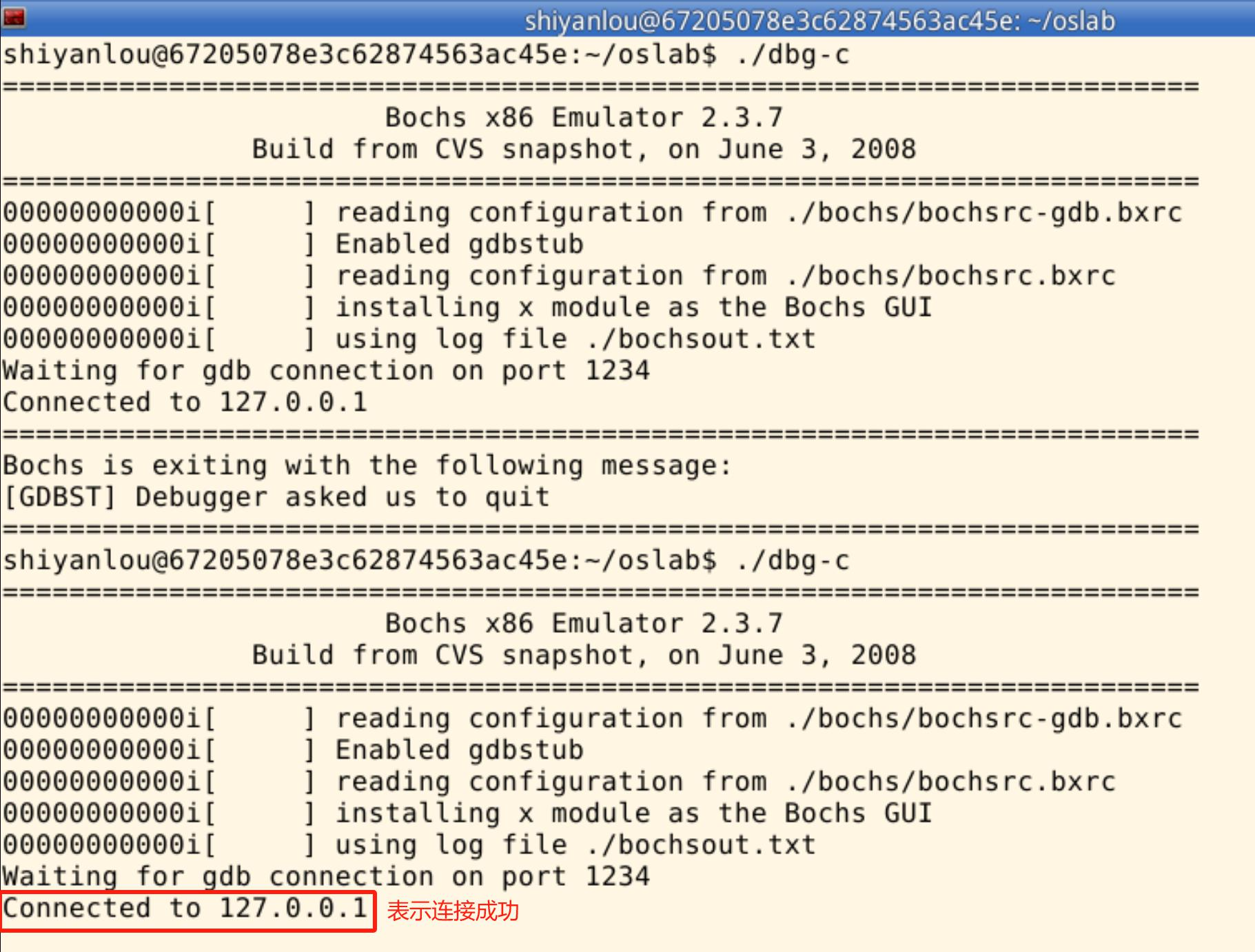1255x952 pixels.
Task: Click first 'using log file ./bochsout.txt' line
Action: [x=409, y=340]
